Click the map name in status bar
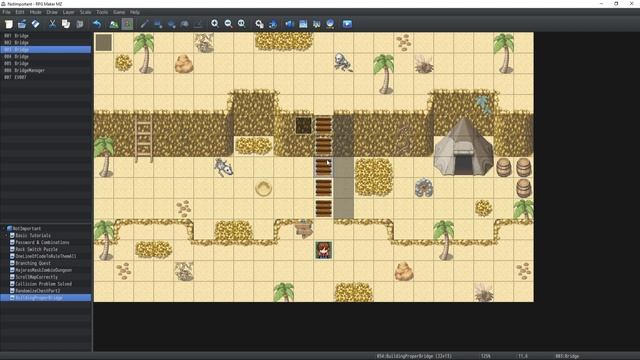Image resolution: width=640 pixels, height=360 pixels. coord(414,356)
